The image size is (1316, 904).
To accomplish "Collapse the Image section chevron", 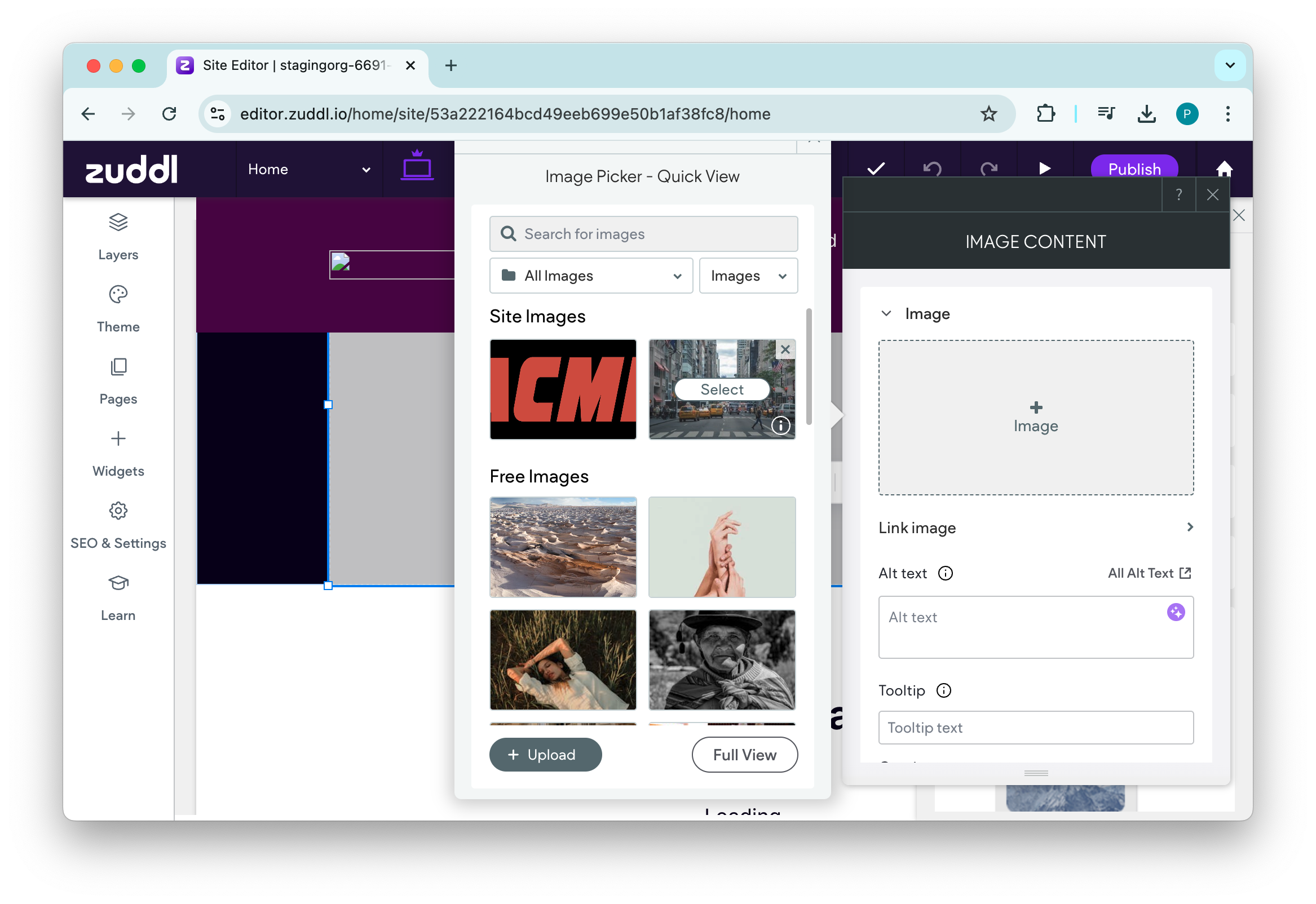I will click(886, 314).
